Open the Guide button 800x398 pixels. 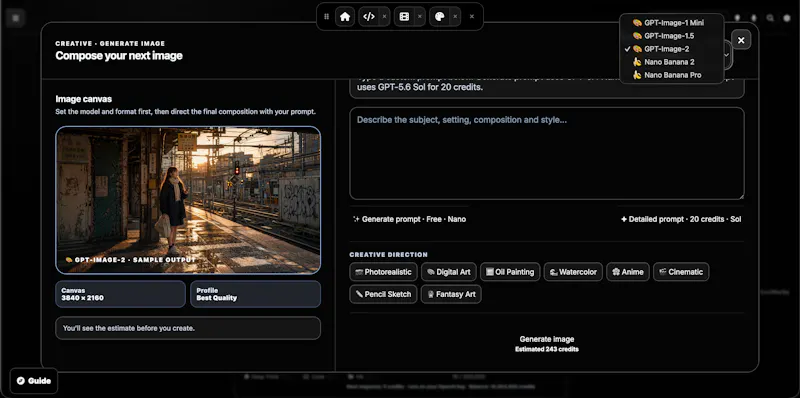click(34, 381)
